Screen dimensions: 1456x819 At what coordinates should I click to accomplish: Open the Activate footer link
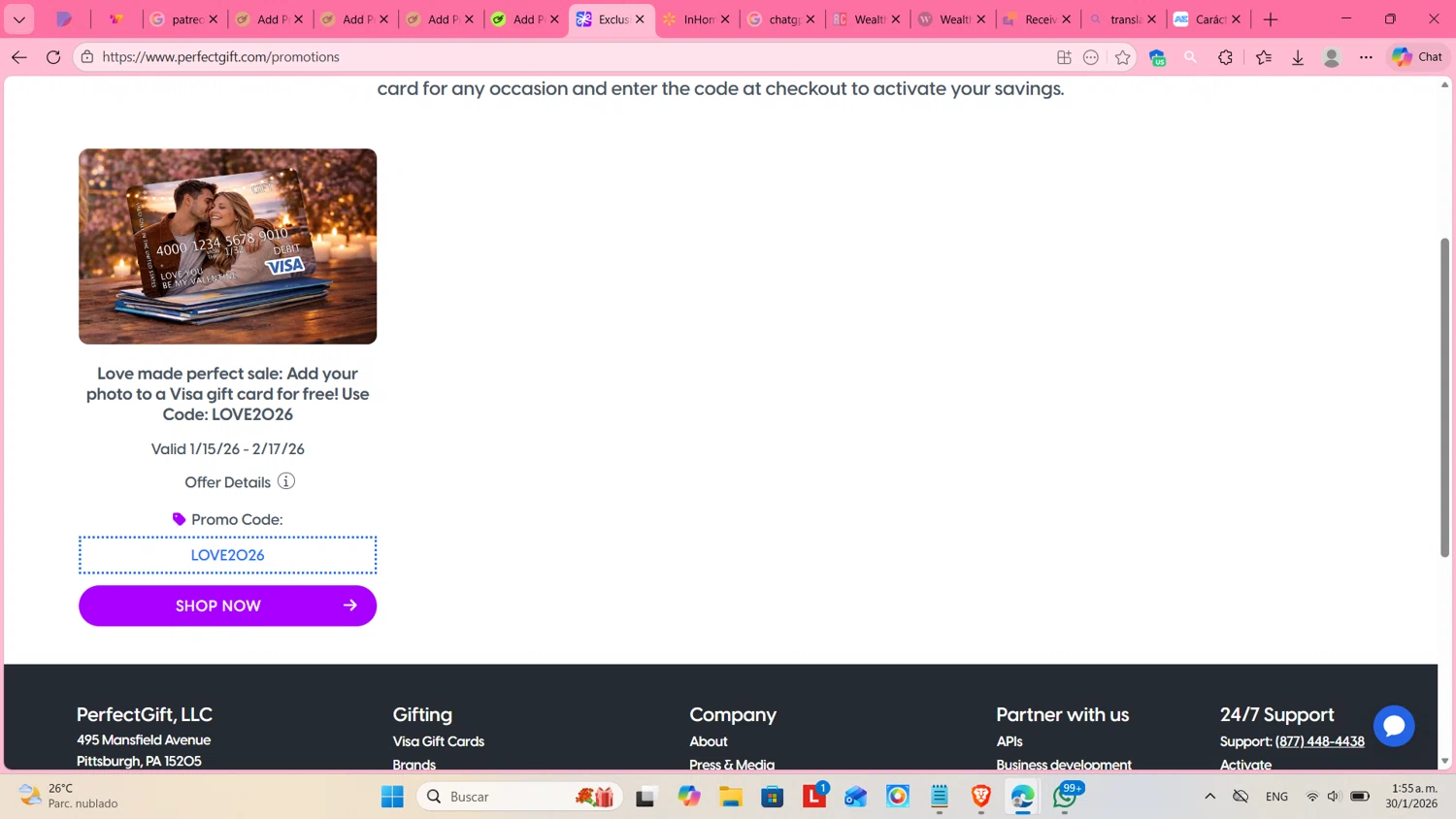coord(1245,765)
